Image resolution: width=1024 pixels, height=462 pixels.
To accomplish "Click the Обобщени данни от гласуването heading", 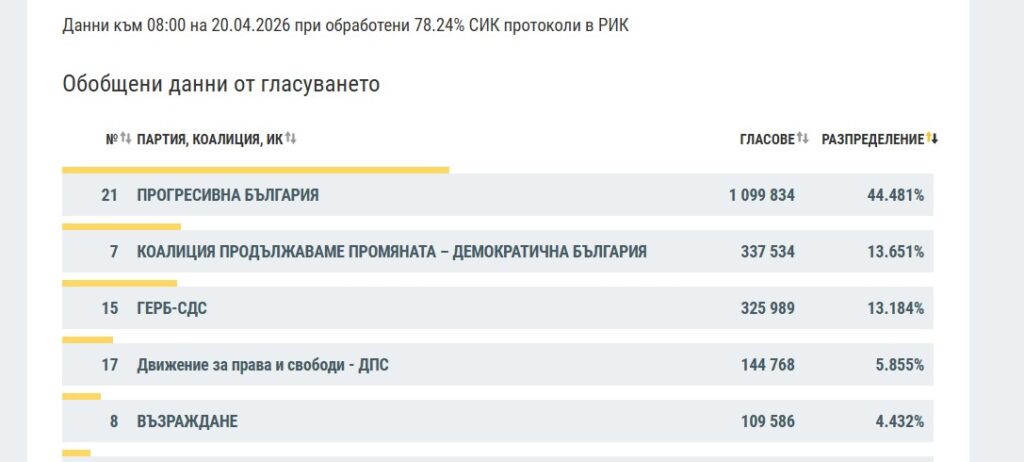I will (x=221, y=84).
